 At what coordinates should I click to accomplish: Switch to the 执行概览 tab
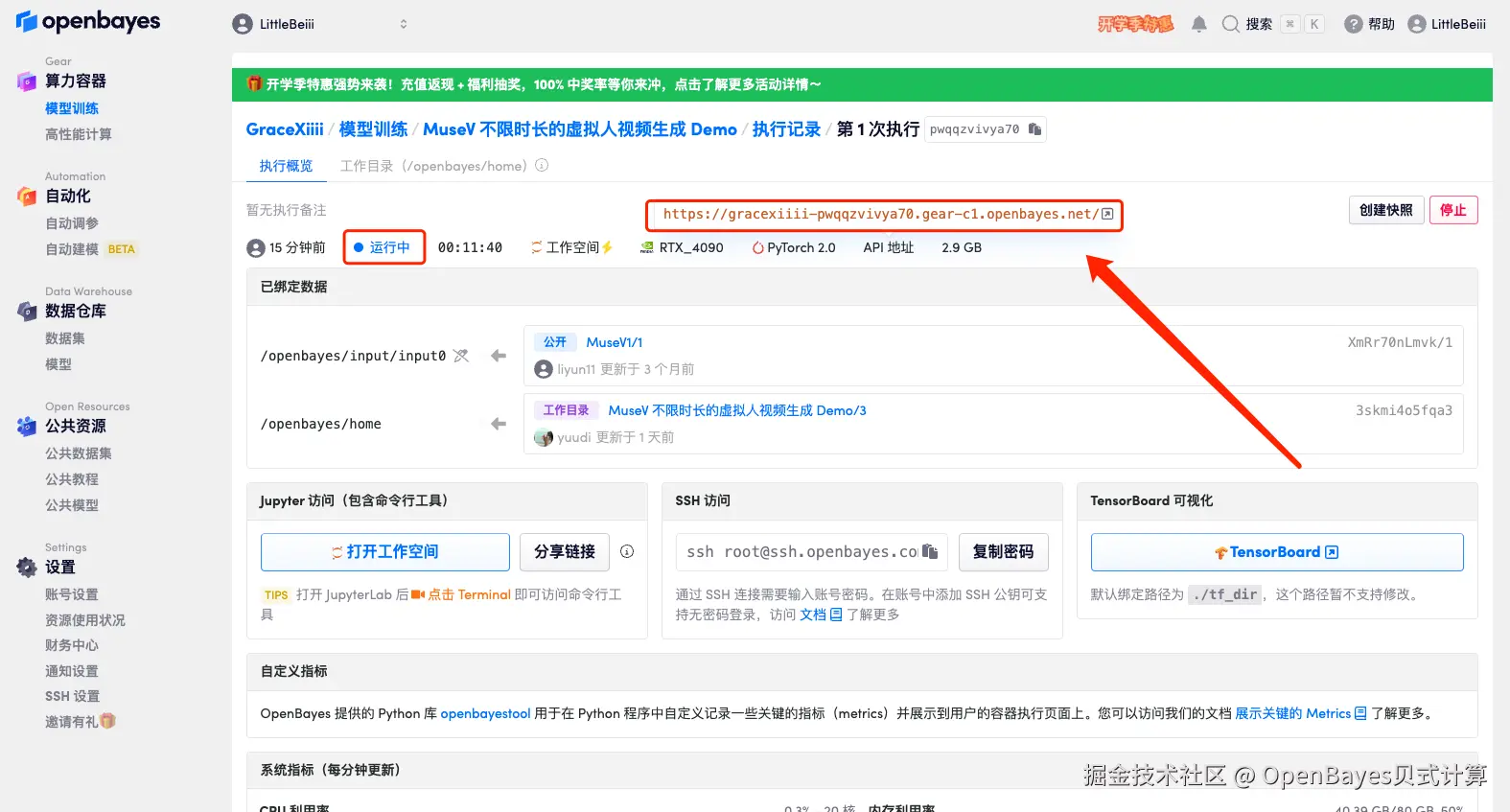(286, 166)
